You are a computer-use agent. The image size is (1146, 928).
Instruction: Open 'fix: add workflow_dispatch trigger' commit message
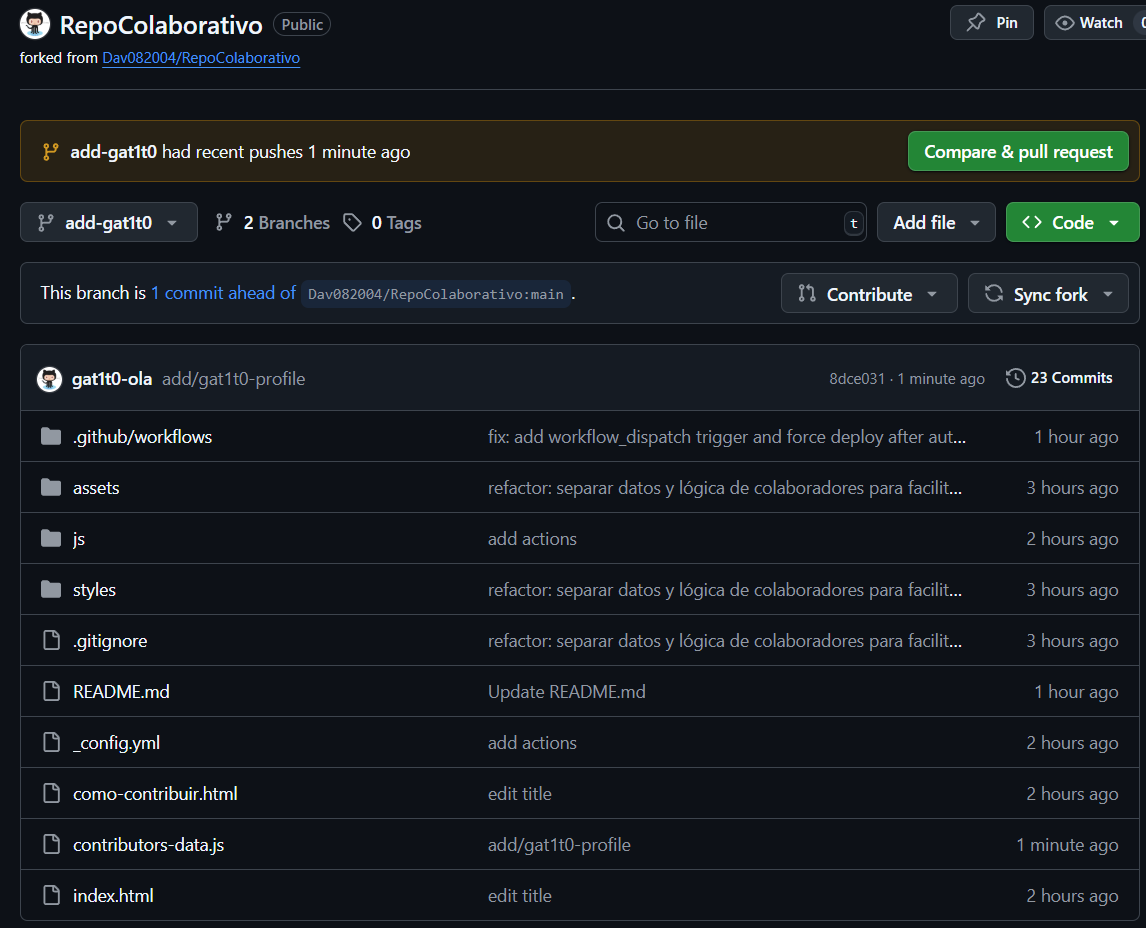pyautogui.click(x=727, y=436)
